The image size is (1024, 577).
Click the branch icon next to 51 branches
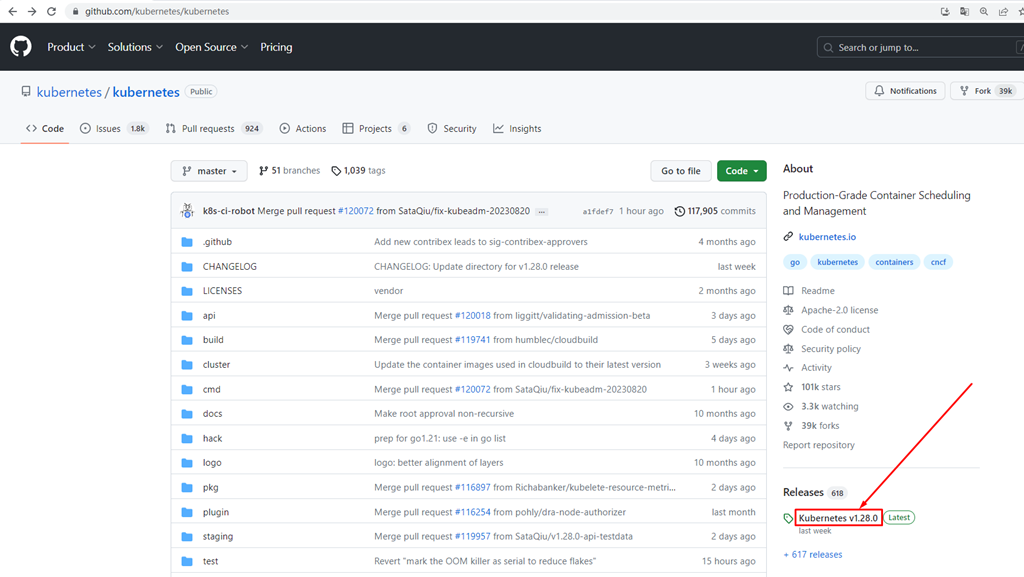pos(263,171)
